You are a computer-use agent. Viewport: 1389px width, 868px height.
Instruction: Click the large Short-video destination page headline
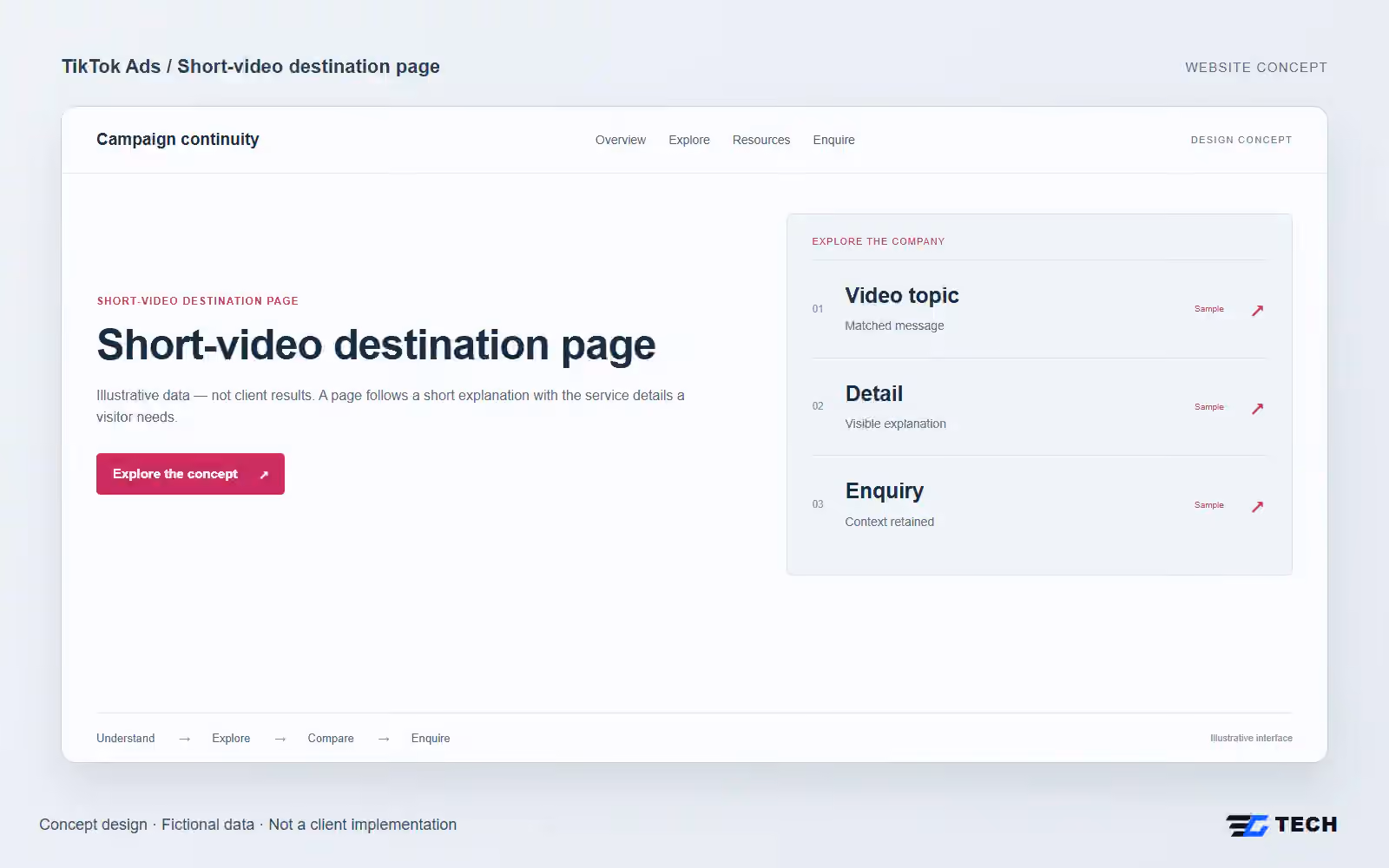click(x=376, y=345)
